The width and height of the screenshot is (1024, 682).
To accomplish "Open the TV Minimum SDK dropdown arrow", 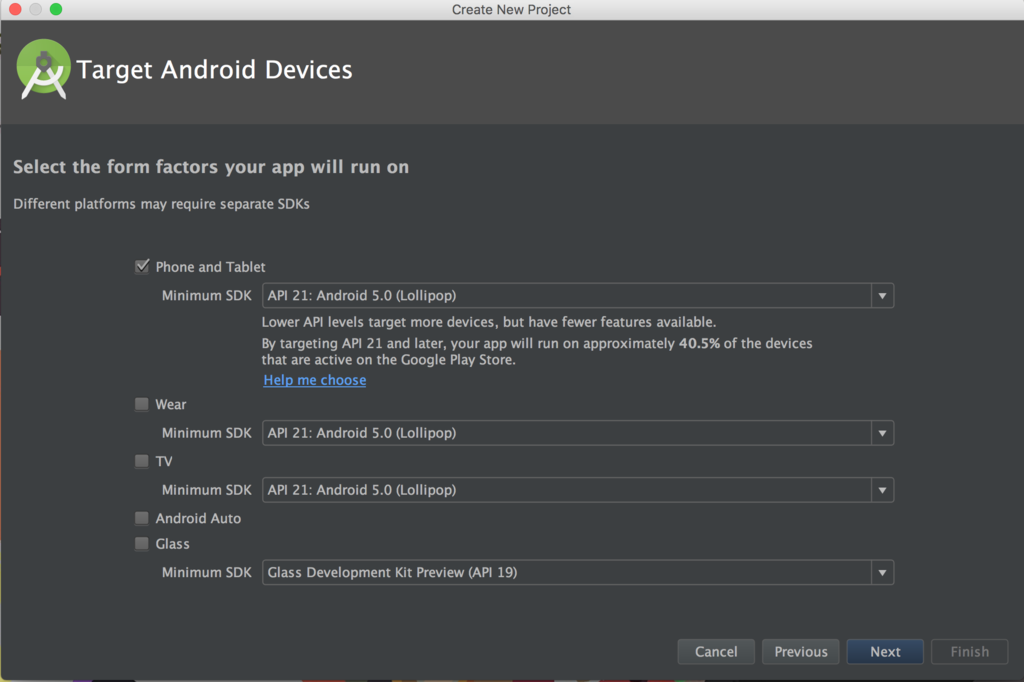I will (882, 490).
